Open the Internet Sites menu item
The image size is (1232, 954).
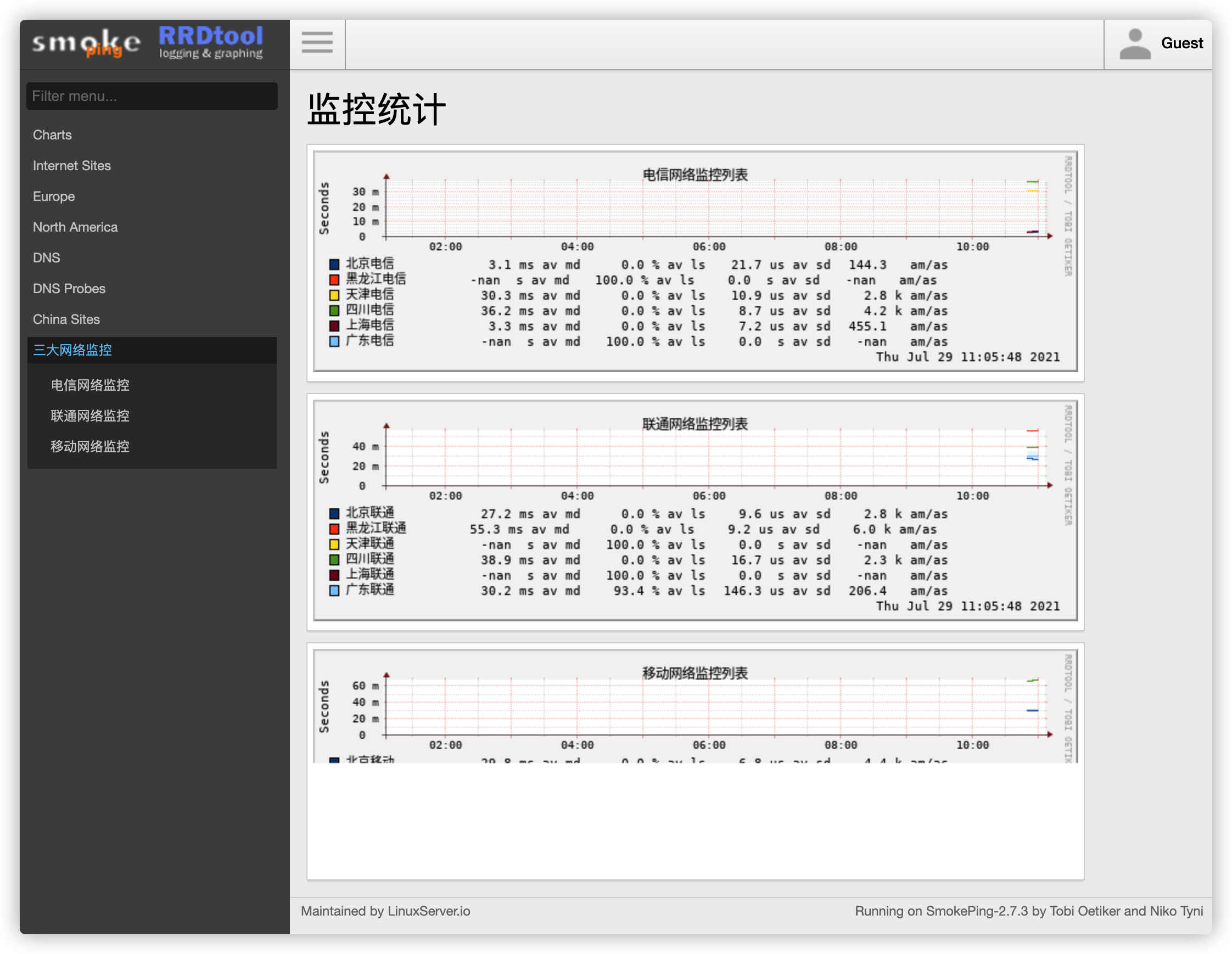tap(71, 166)
